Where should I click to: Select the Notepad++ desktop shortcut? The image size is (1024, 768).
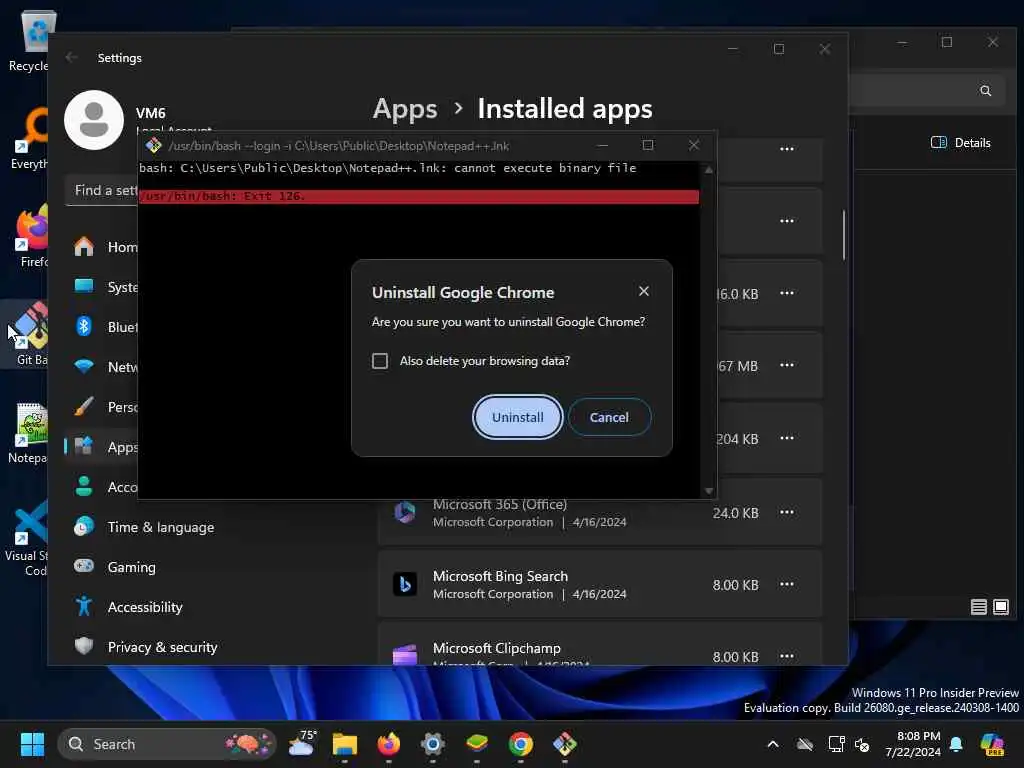pos(29,433)
